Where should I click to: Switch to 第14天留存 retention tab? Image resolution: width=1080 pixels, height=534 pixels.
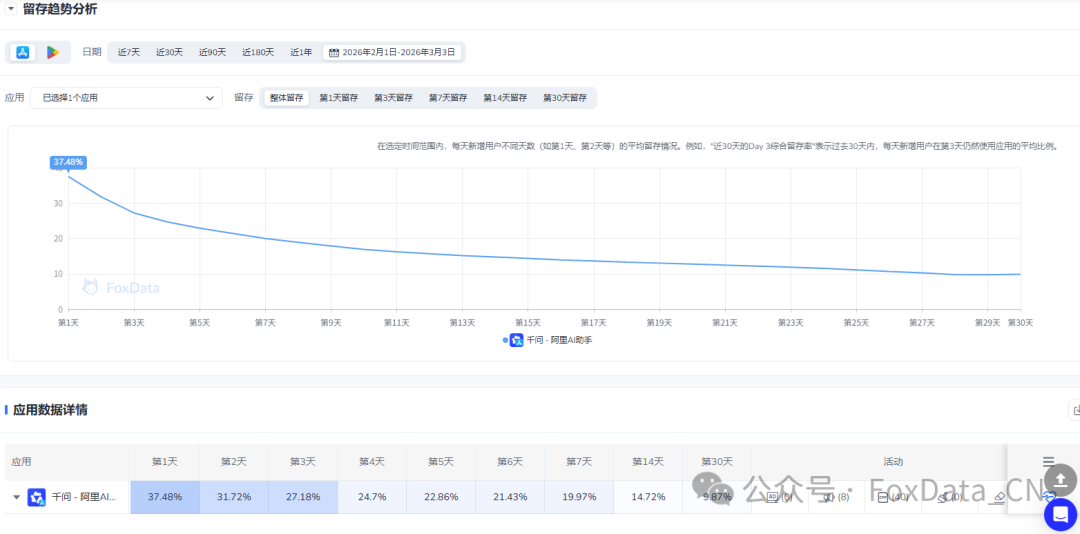point(505,98)
